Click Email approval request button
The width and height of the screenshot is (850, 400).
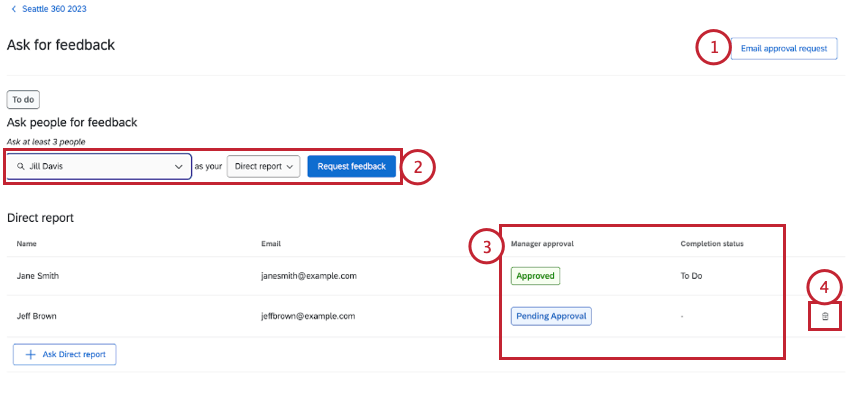point(784,48)
